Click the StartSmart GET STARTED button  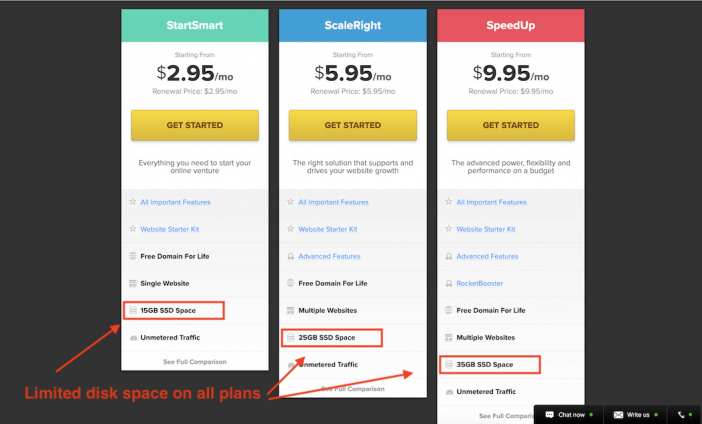point(195,125)
